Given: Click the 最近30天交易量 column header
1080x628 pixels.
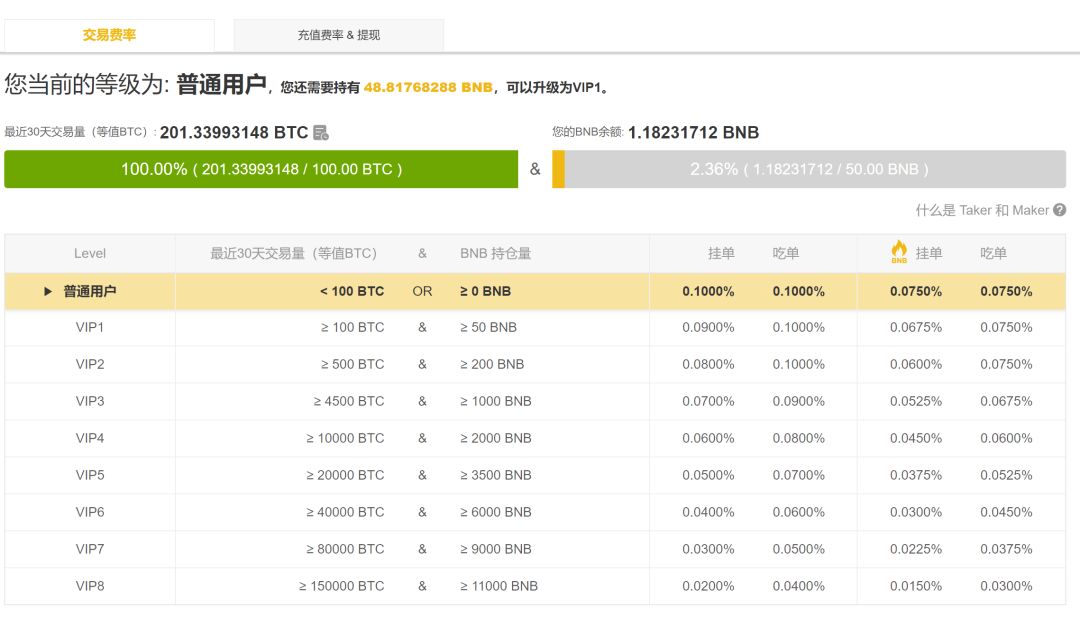Looking at the screenshot, I should tap(294, 253).
